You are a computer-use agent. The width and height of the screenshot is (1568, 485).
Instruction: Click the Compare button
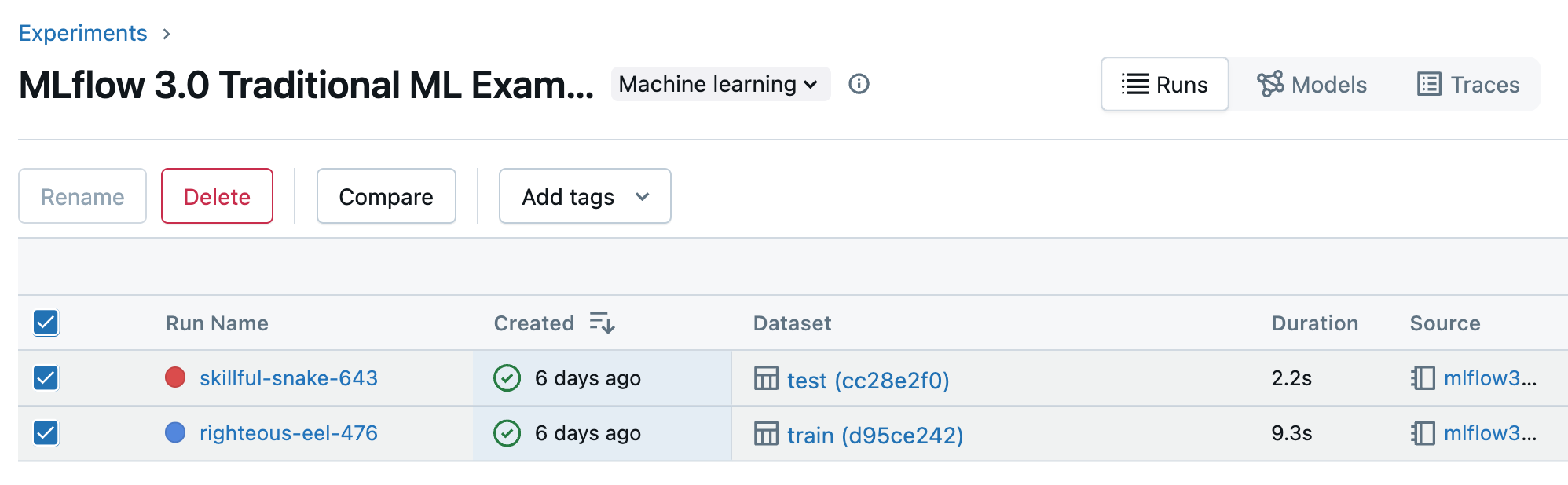386,196
